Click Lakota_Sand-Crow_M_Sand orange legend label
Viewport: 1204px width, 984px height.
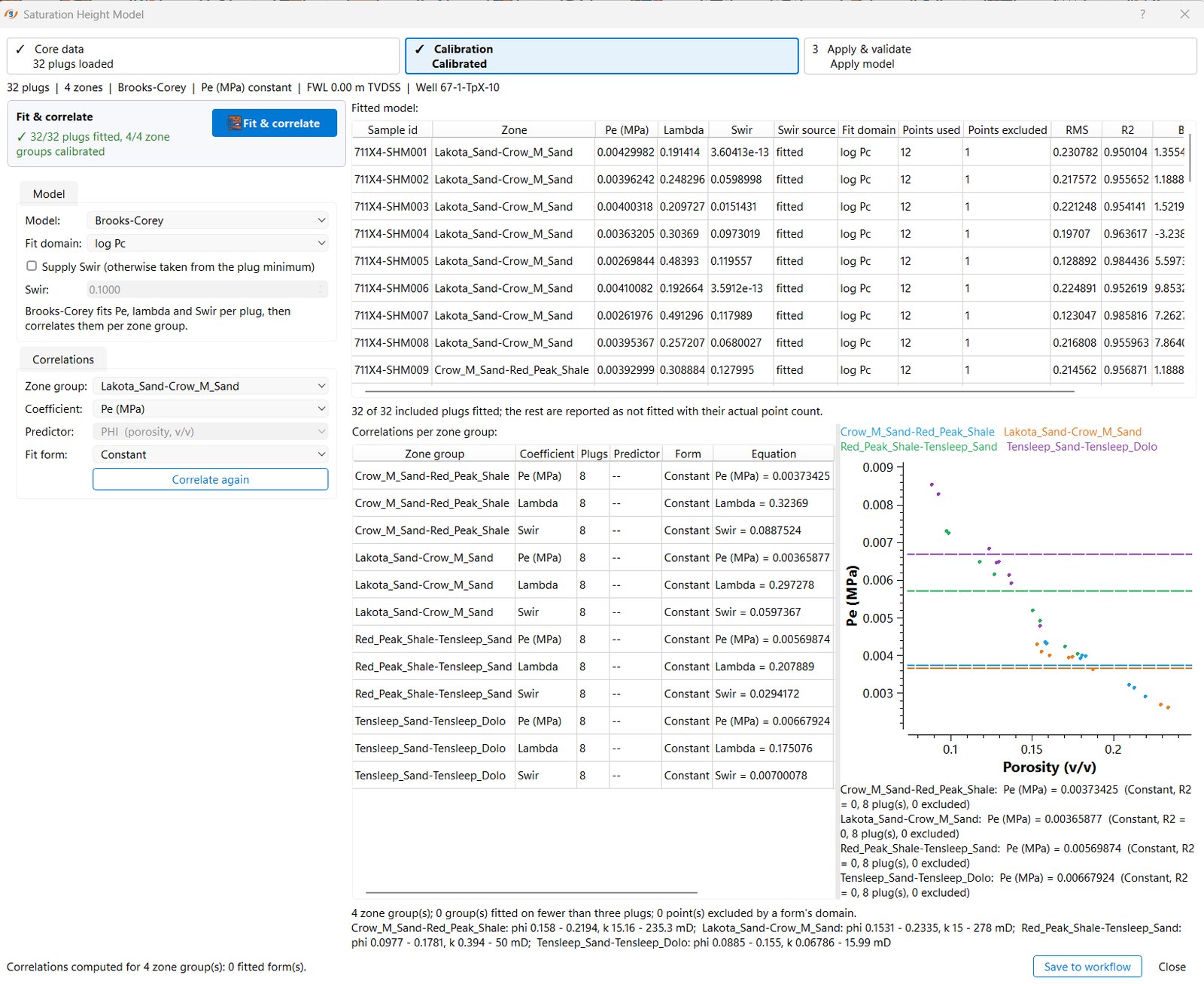pyautogui.click(x=1072, y=432)
